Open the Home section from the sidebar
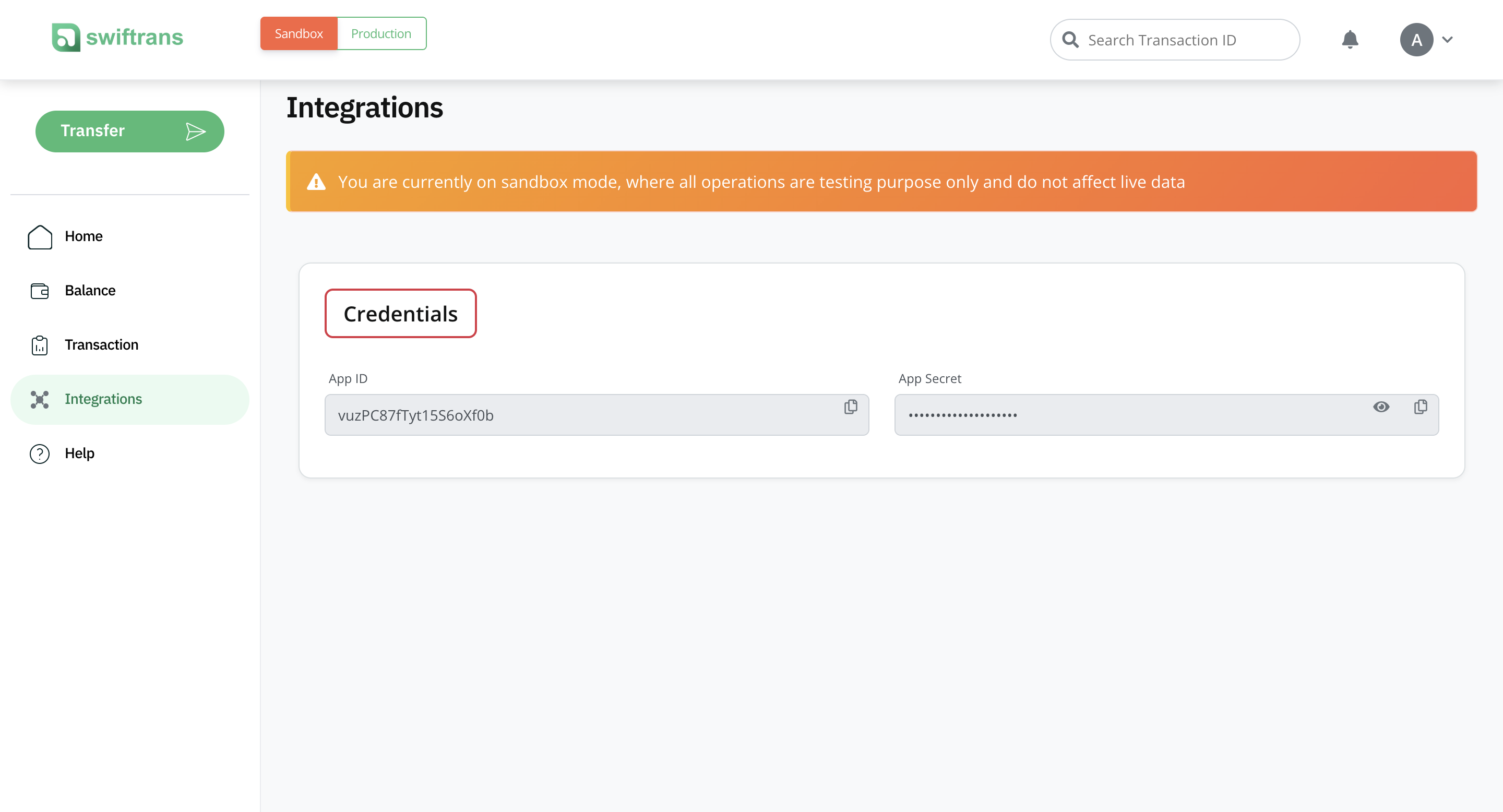This screenshot has width=1503, height=812. [83, 236]
